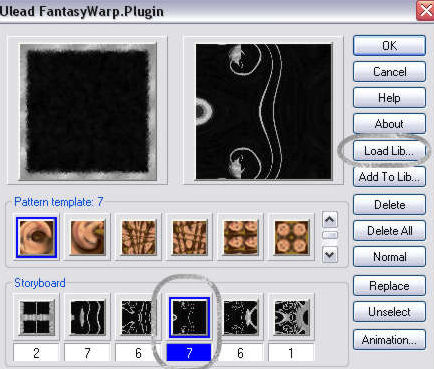Click Load Lib... button

(x=389, y=151)
